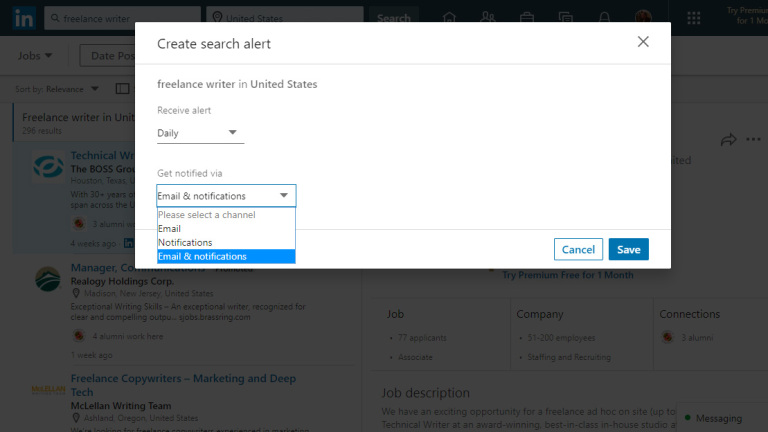This screenshot has height=432, width=768.
Task: Open the Daily receive alert dropdown
Action: [x=200, y=133]
